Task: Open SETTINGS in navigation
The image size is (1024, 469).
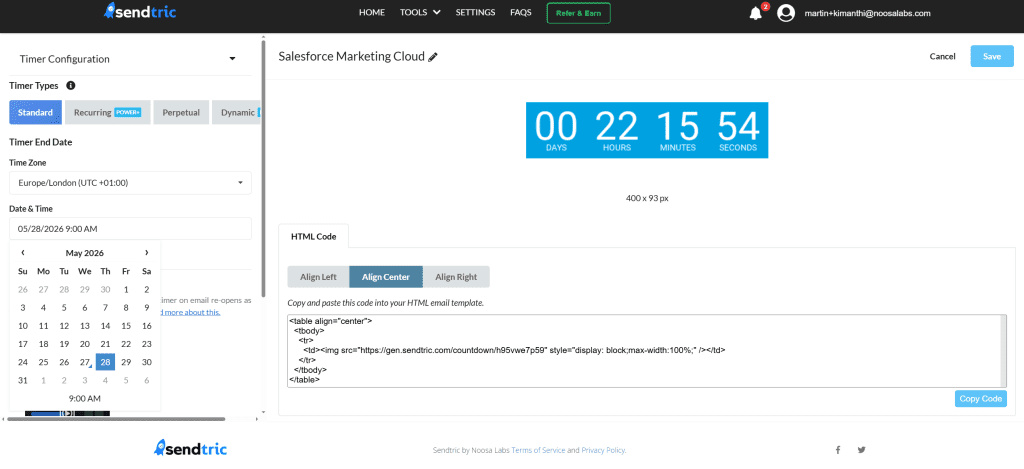Action: coord(475,12)
